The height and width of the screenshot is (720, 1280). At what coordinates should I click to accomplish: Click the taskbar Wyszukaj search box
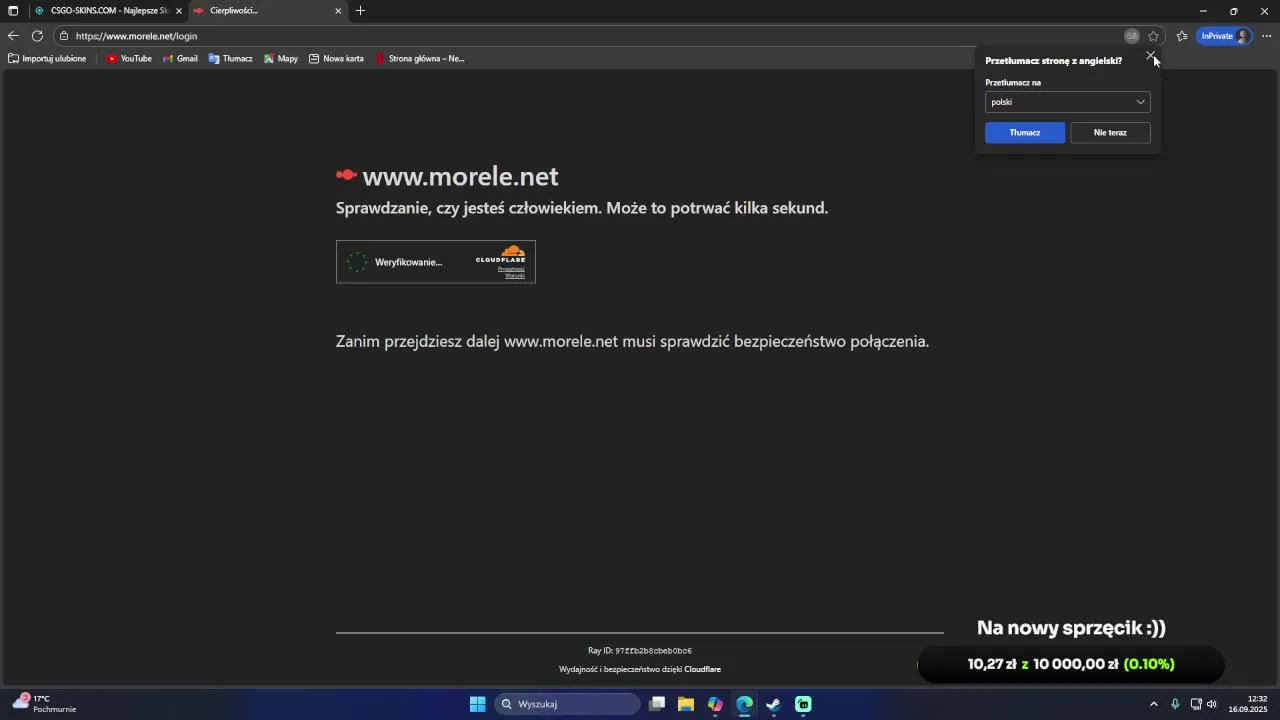tap(567, 704)
